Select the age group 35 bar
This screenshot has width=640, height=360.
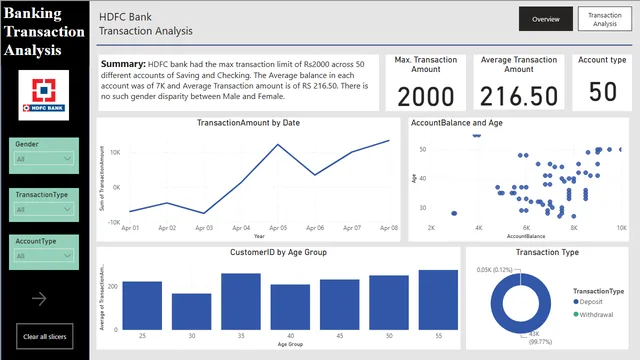click(241, 301)
